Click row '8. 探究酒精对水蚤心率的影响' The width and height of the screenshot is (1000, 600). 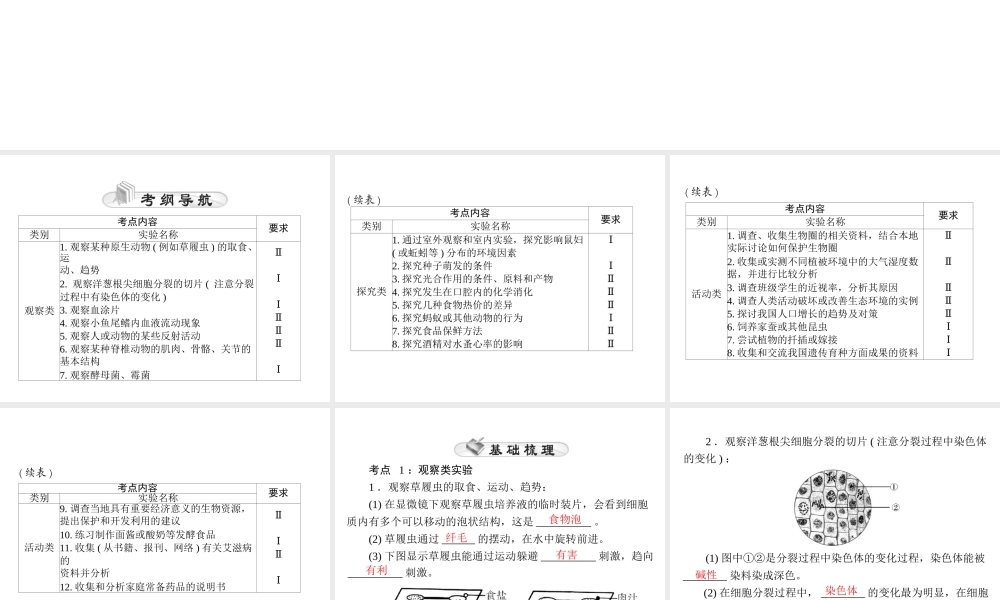(x=457, y=344)
